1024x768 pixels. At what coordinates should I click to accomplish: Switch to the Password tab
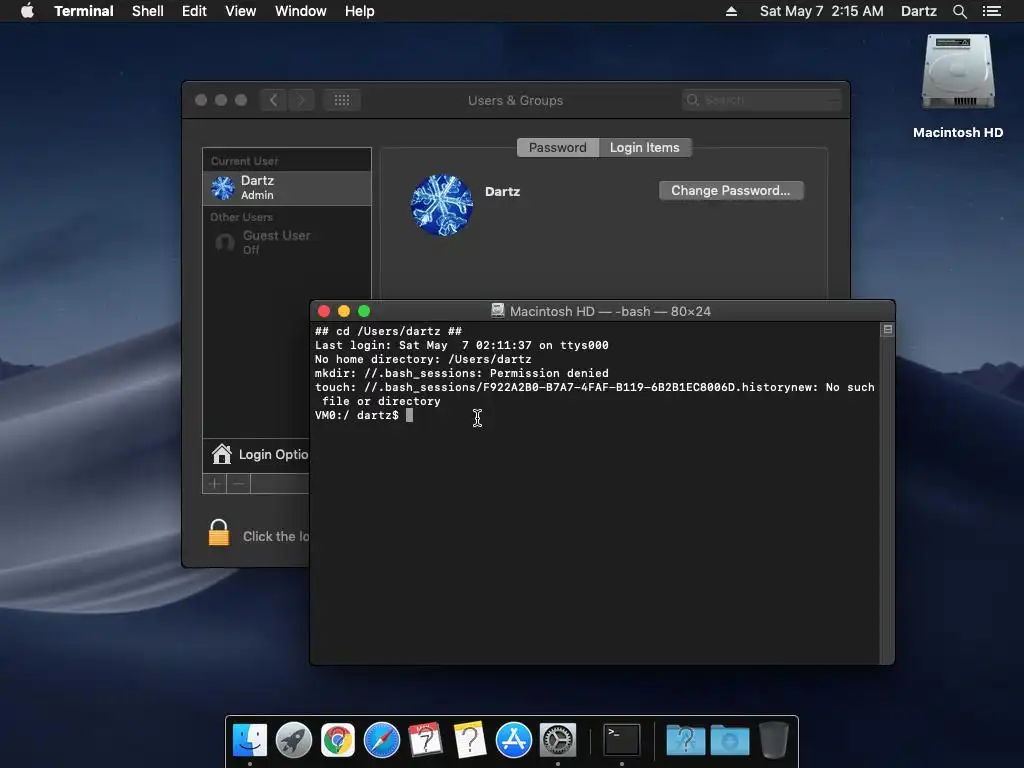(x=558, y=148)
